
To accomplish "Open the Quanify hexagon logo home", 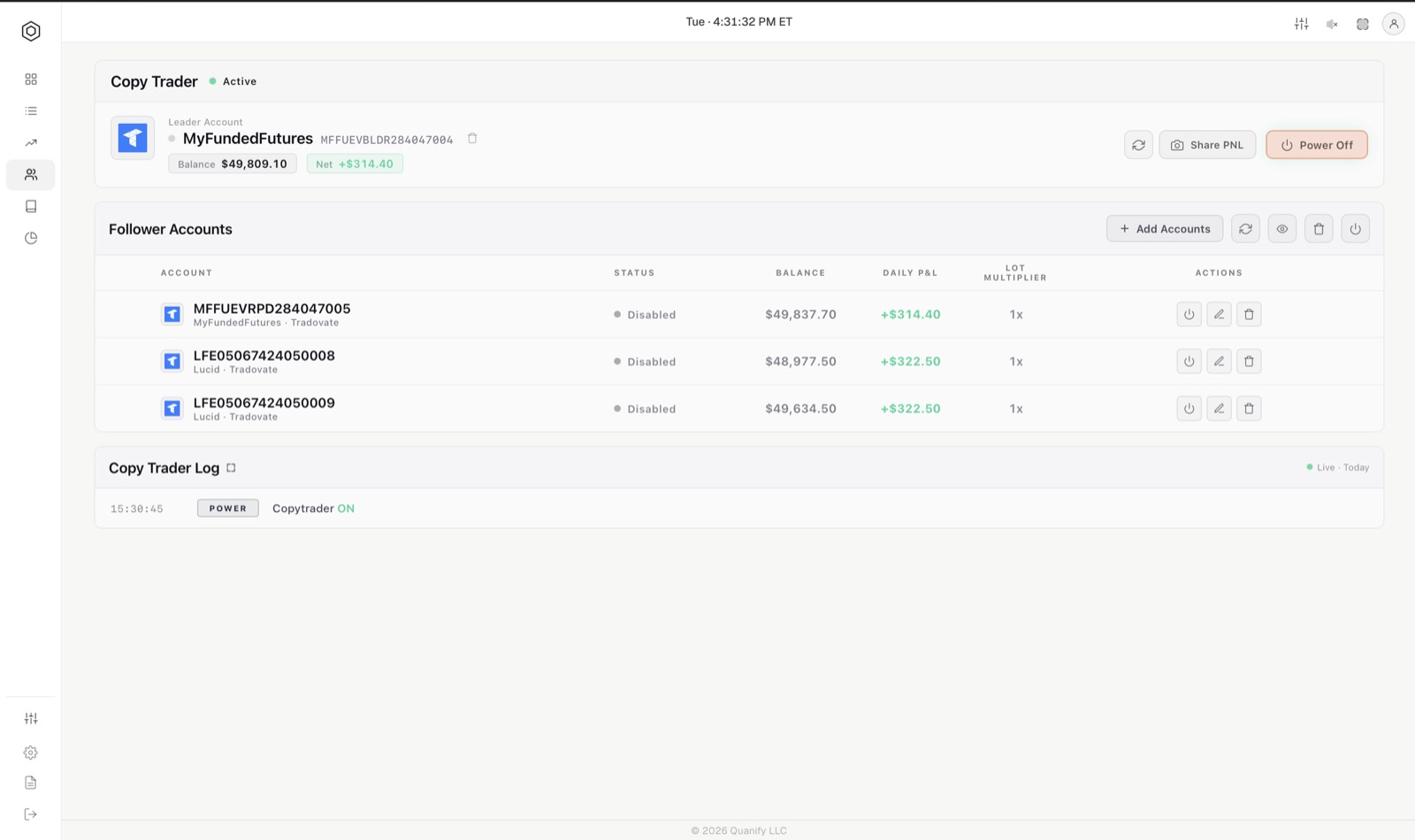I will pyautogui.click(x=31, y=31).
